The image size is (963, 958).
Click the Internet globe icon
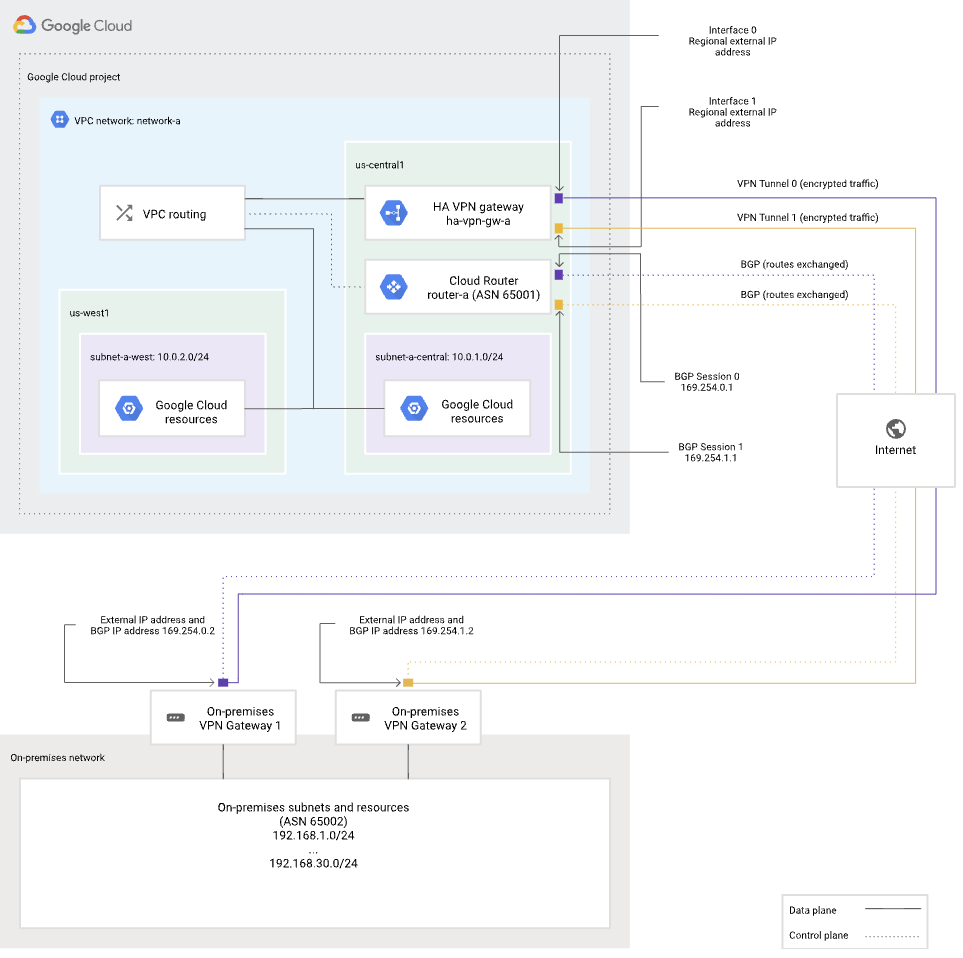(x=895, y=429)
